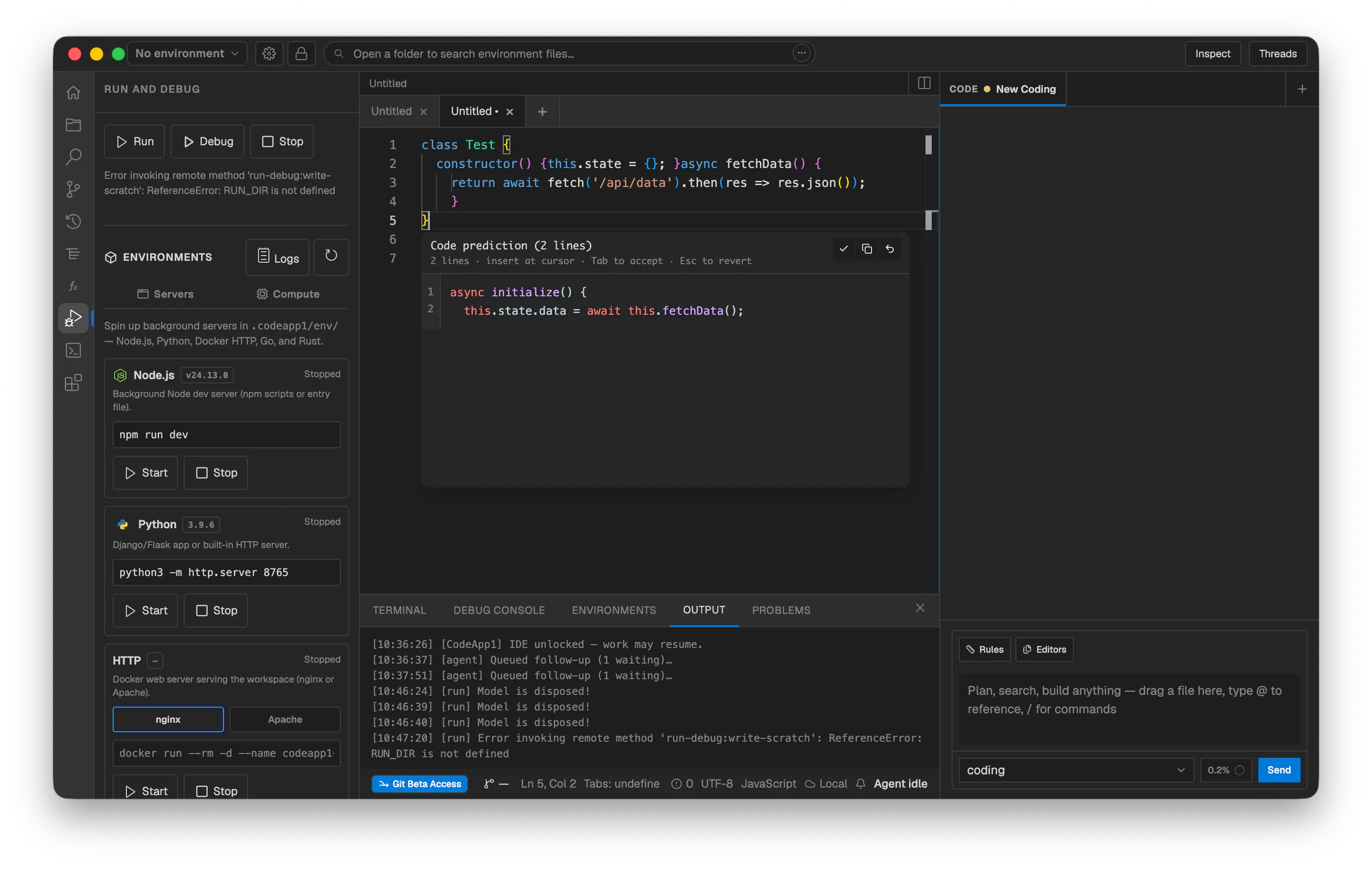This screenshot has height=869, width=1372.
Task: Toggle the split editor layout icon
Action: (924, 83)
